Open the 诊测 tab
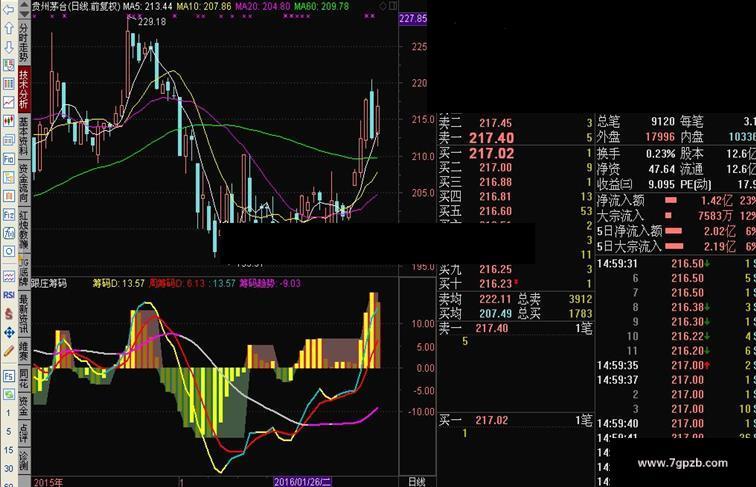This screenshot has height=487, width=756. coord(24,461)
